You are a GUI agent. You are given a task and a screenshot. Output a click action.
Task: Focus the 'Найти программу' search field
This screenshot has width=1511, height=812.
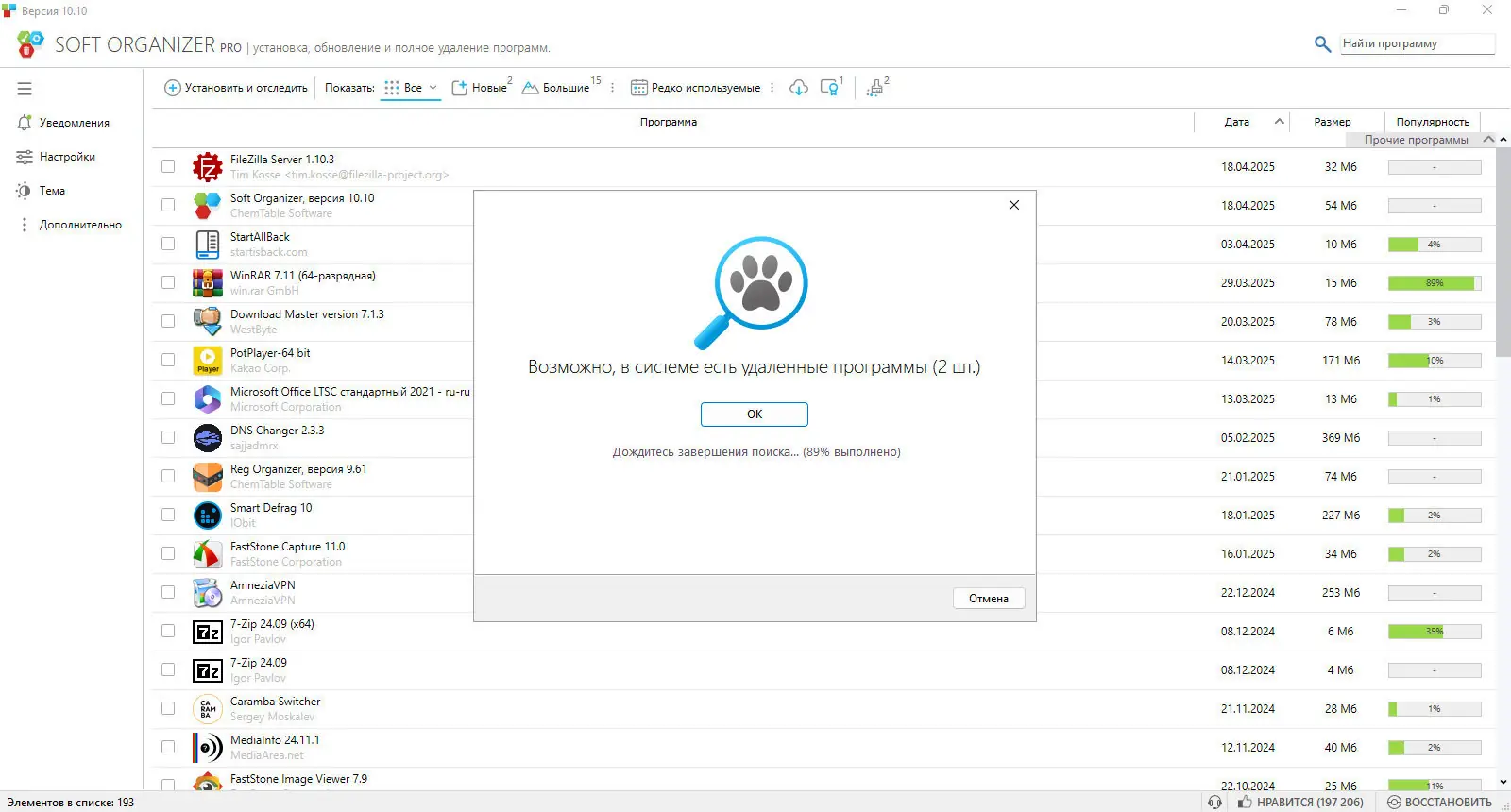(1418, 43)
